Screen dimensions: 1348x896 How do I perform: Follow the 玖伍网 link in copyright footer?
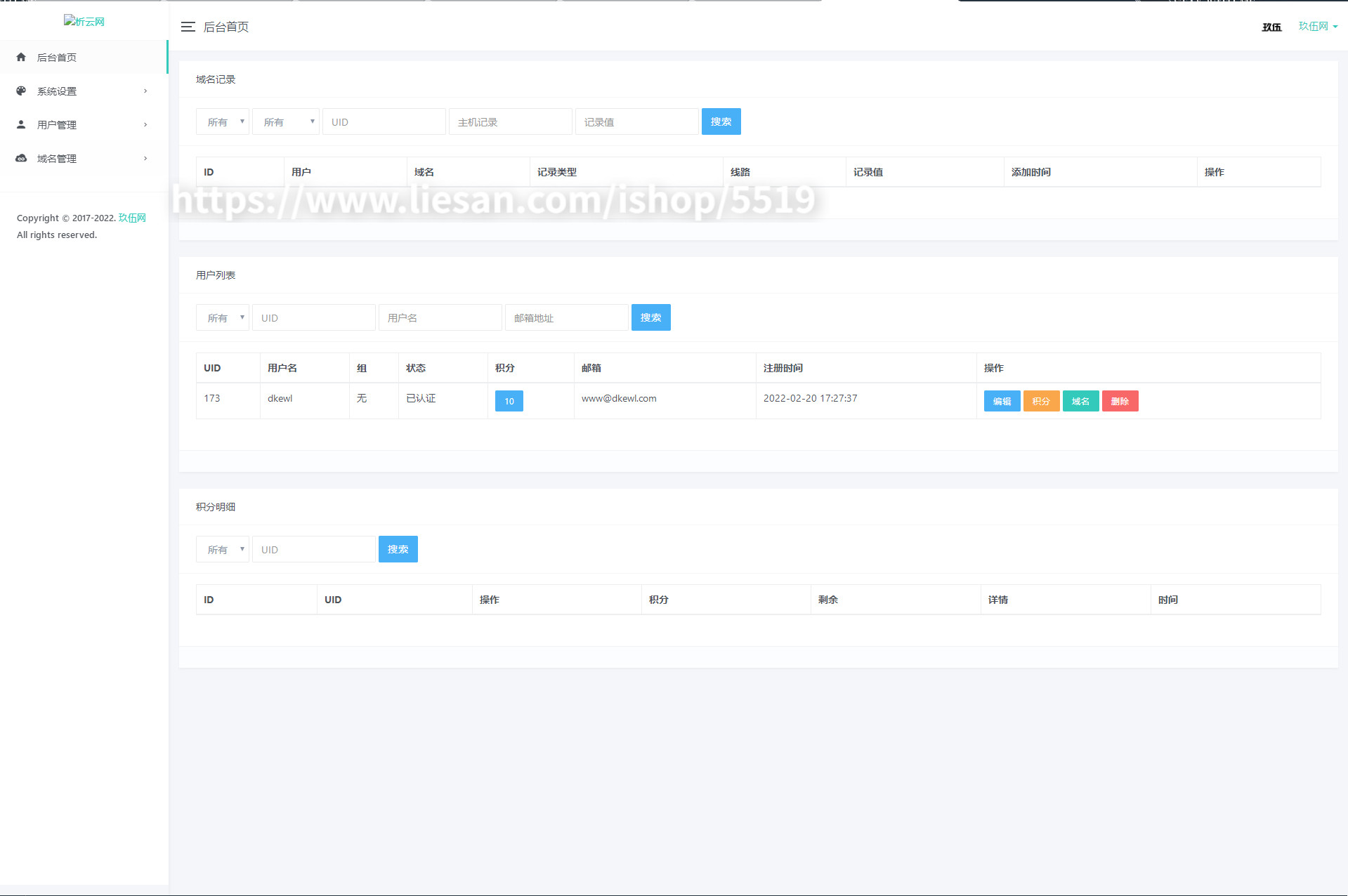point(132,218)
